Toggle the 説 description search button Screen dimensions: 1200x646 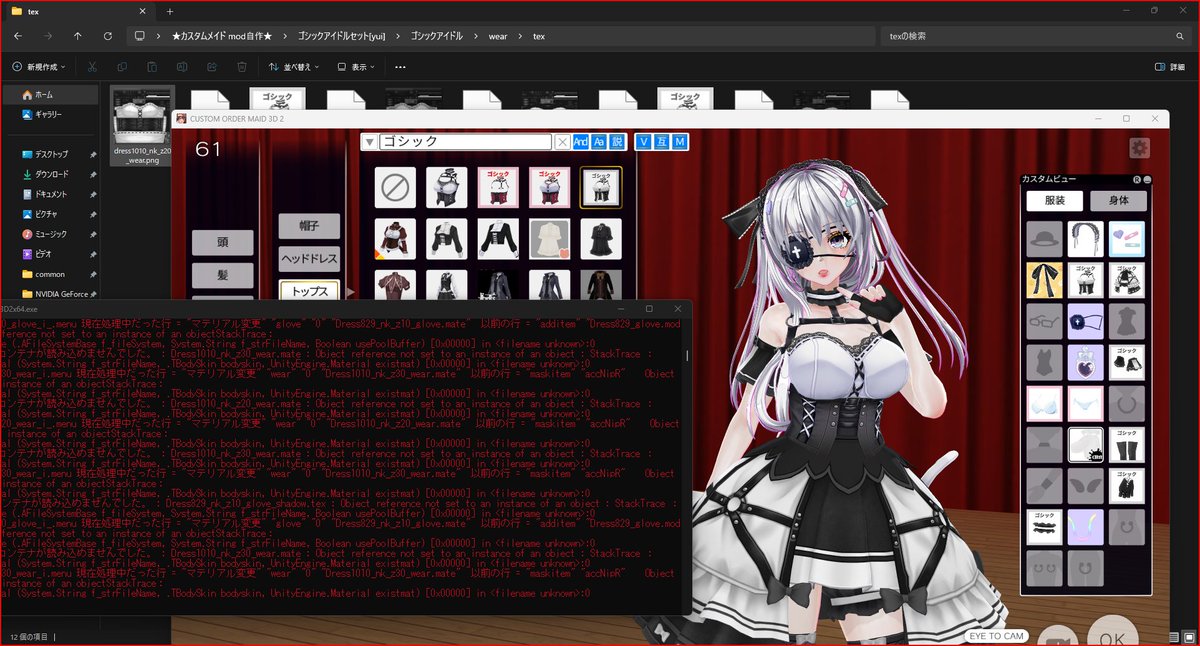pyautogui.click(x=616, y=142)
